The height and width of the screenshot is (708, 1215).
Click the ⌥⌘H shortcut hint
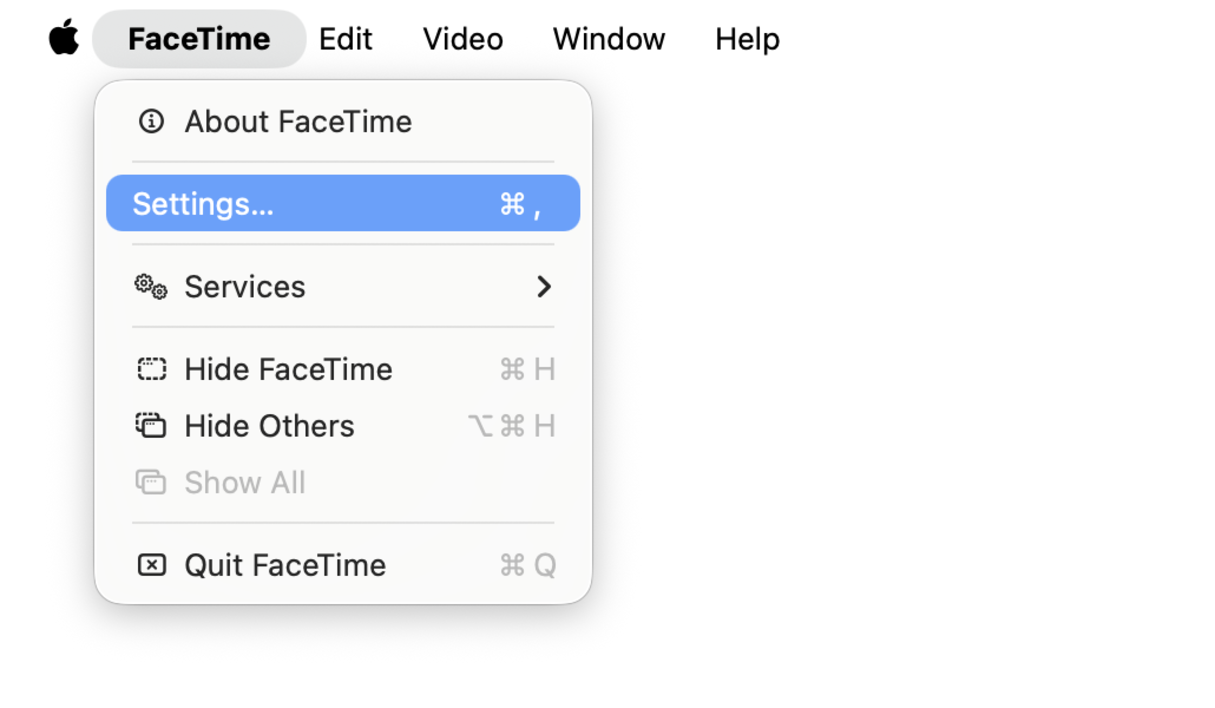(x=512, y=426)
